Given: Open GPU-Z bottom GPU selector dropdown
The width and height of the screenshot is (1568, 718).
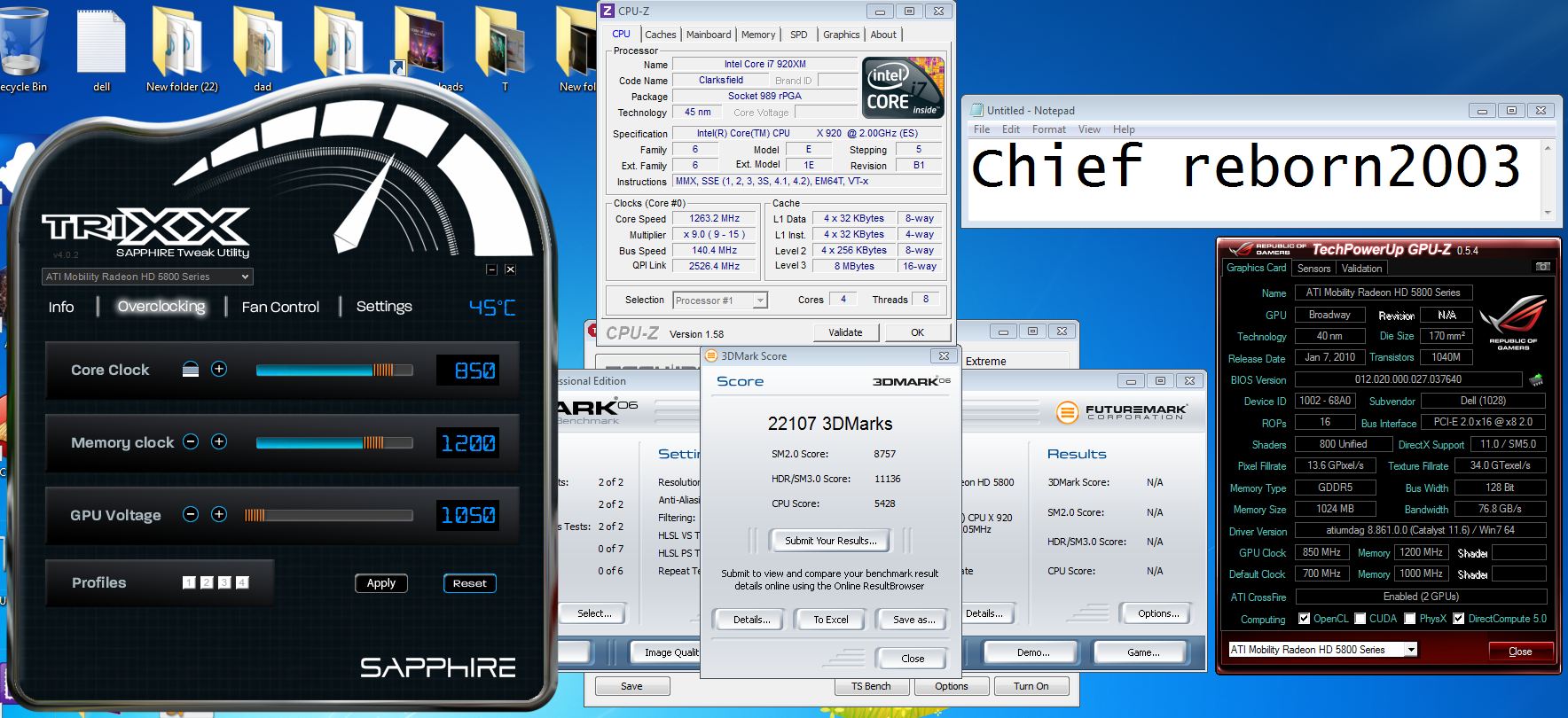Looking at the screenshot, I should (1322, 650).
